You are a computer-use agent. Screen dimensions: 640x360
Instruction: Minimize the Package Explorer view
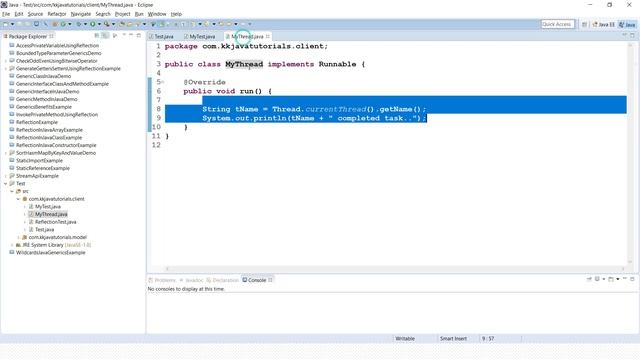coord(131,36)
